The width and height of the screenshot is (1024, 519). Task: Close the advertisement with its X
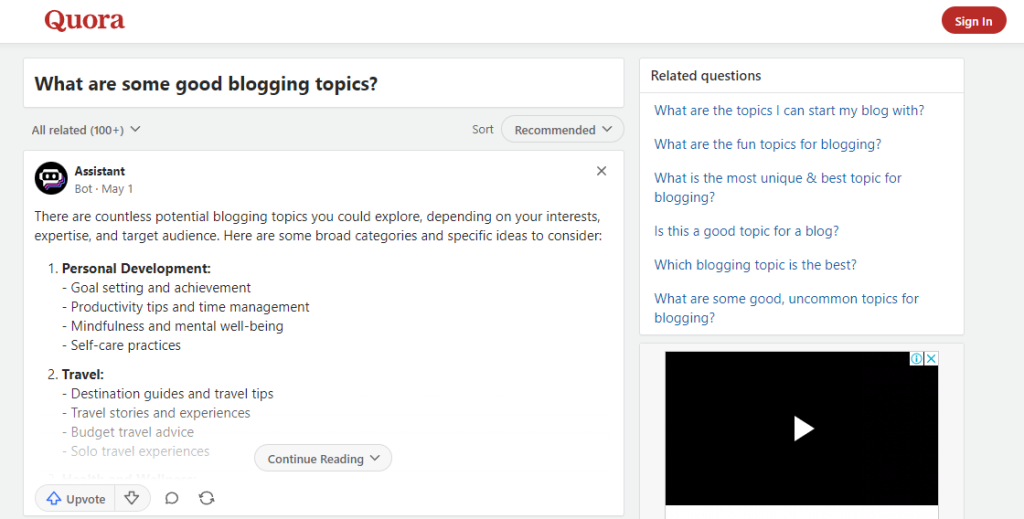click(931, 358)
